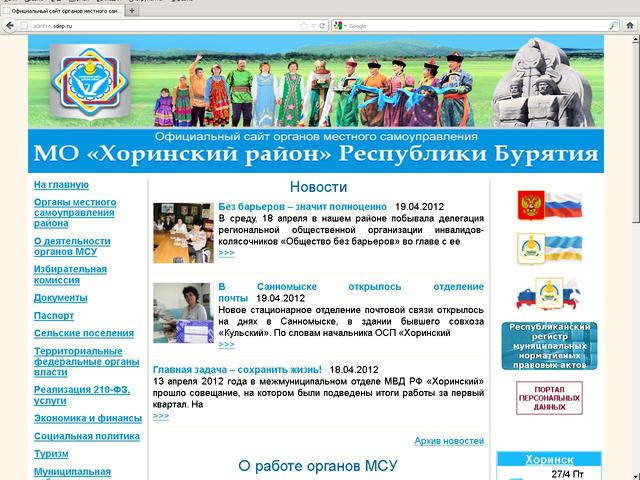Click the search magnifier icon
The width and height of the screenshot is (640, 480).
click(x=613, y=26)
